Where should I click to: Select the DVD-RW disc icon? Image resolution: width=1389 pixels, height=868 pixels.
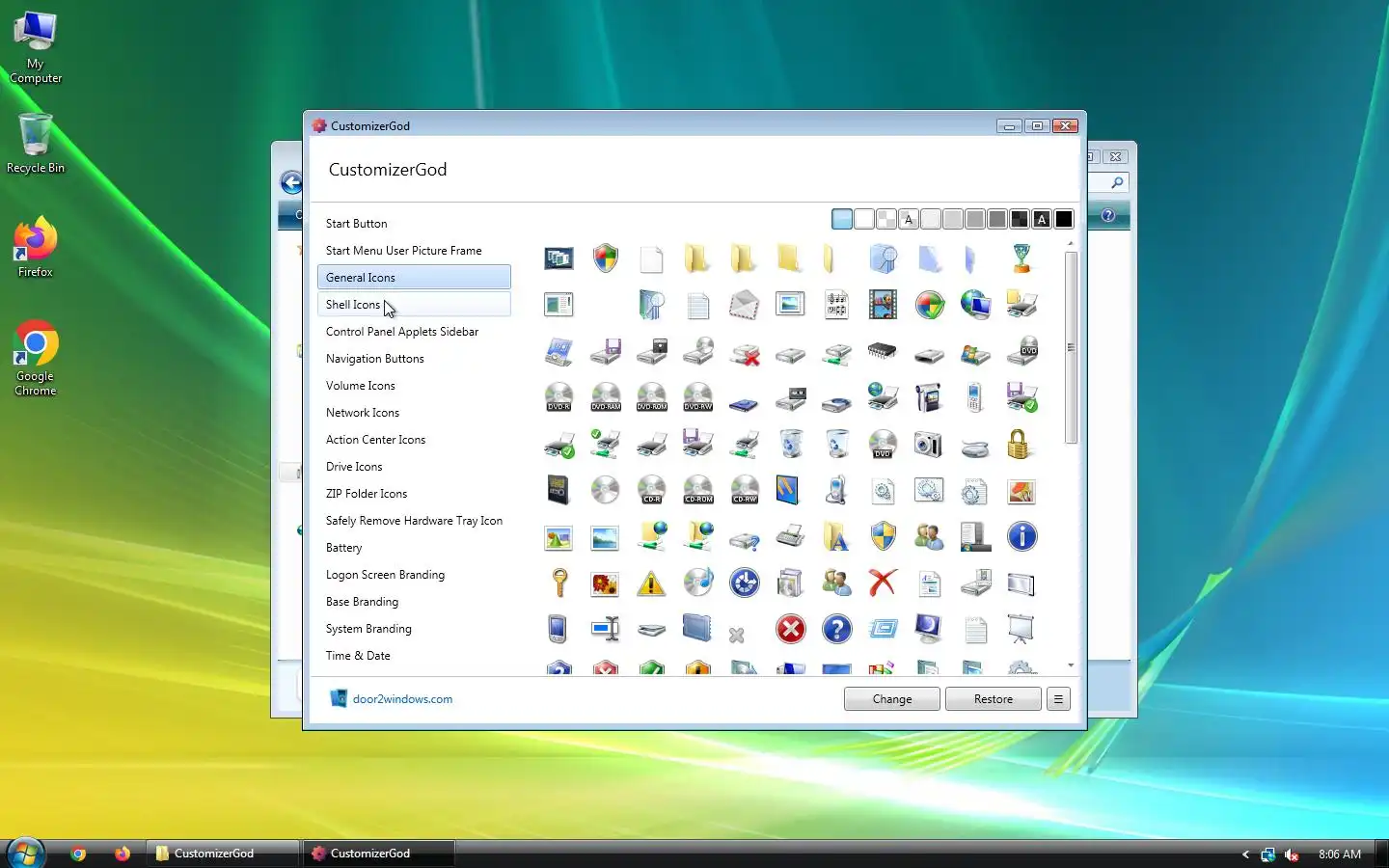(698, 397)
